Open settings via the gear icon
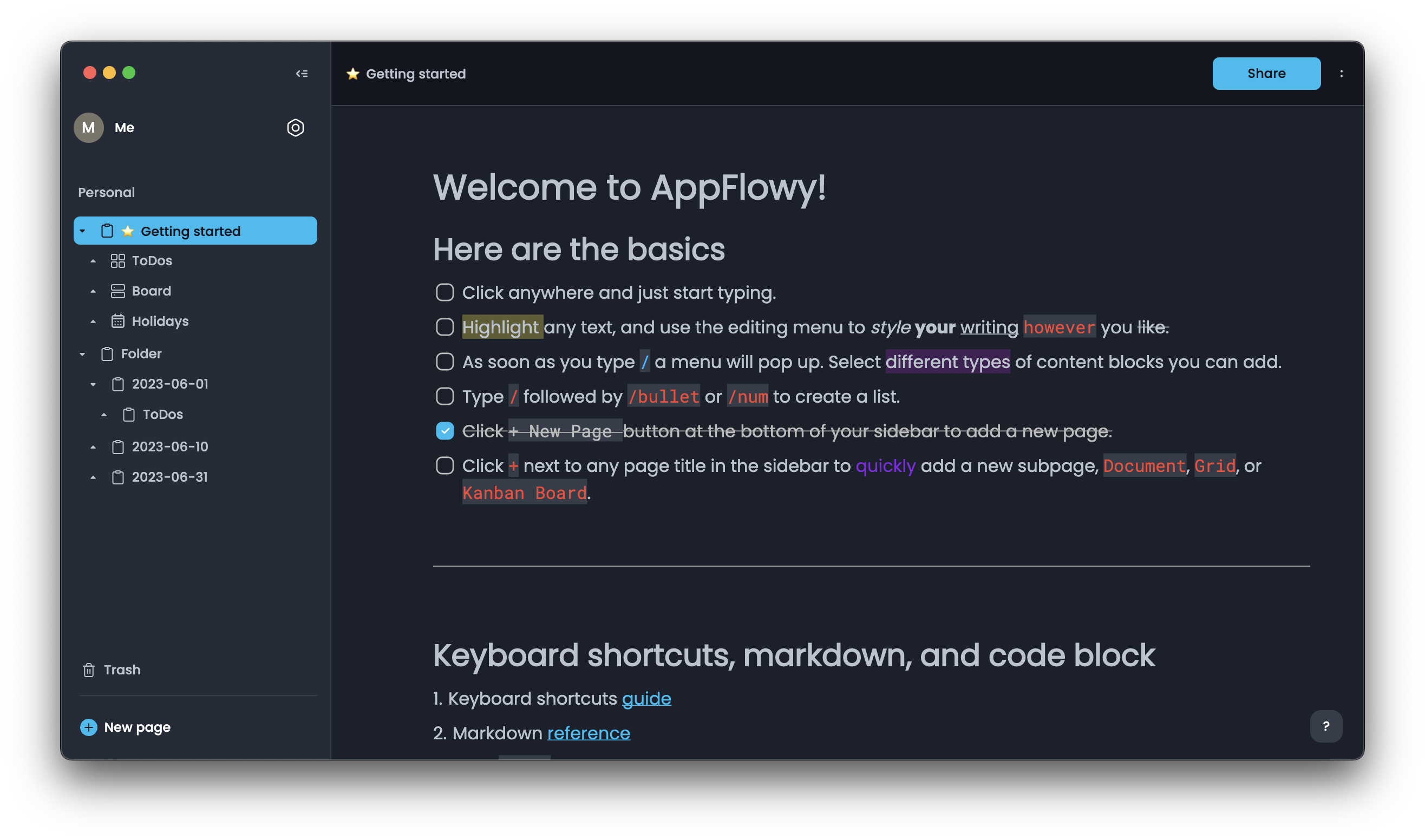The height and width of the screenshot is (840, 1425). click(x=295, y=128)
